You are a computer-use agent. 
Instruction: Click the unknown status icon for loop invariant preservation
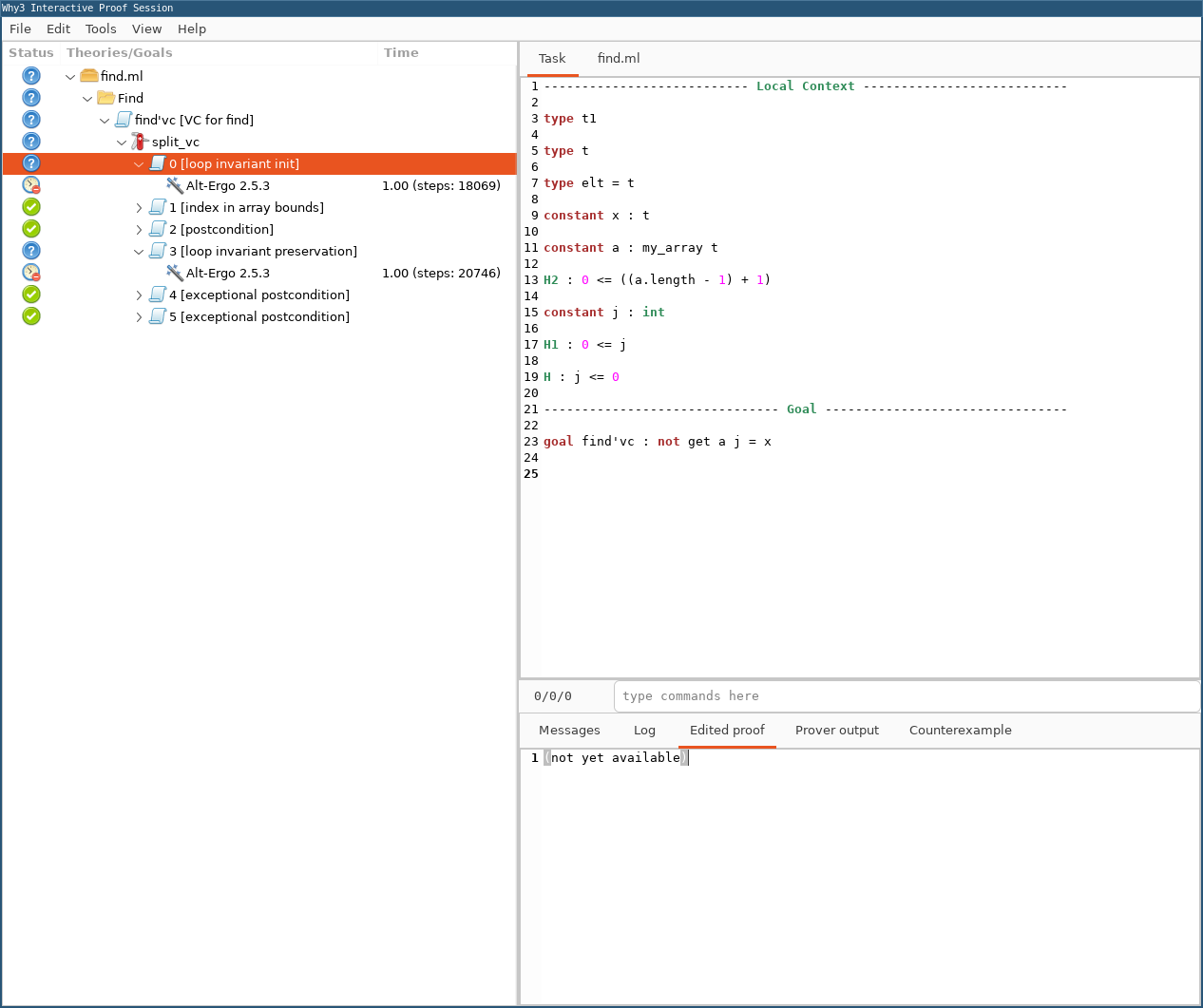[31, 251]
